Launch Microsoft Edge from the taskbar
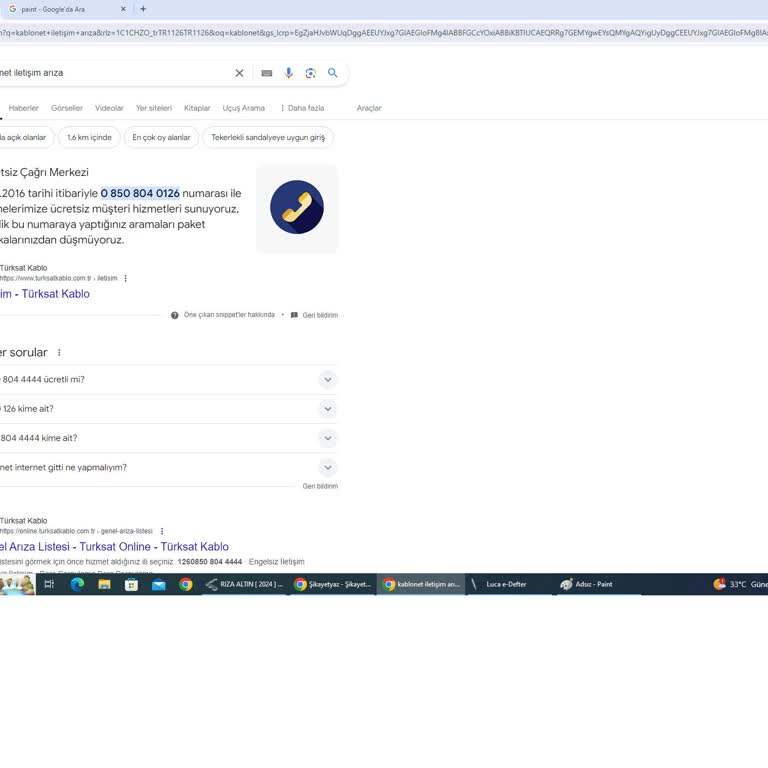 (x=77, y=584)
